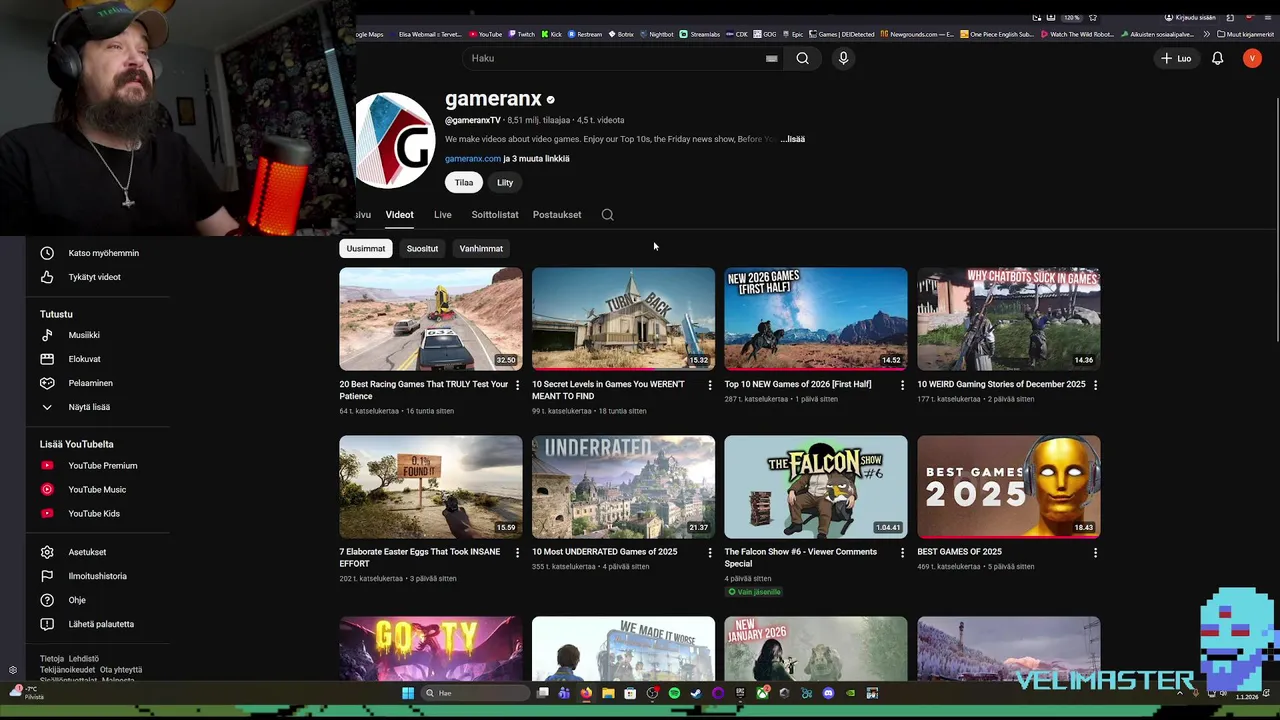Open Ilmoitushistoria flag icon
1280x720 pixels.
pos(47,576)
